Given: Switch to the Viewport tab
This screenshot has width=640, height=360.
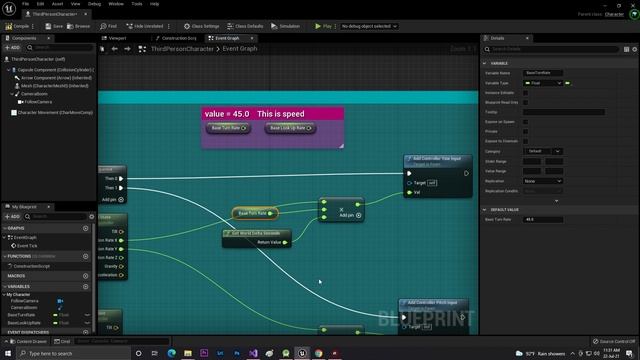Looking at the screenshot, I should 114,38.
